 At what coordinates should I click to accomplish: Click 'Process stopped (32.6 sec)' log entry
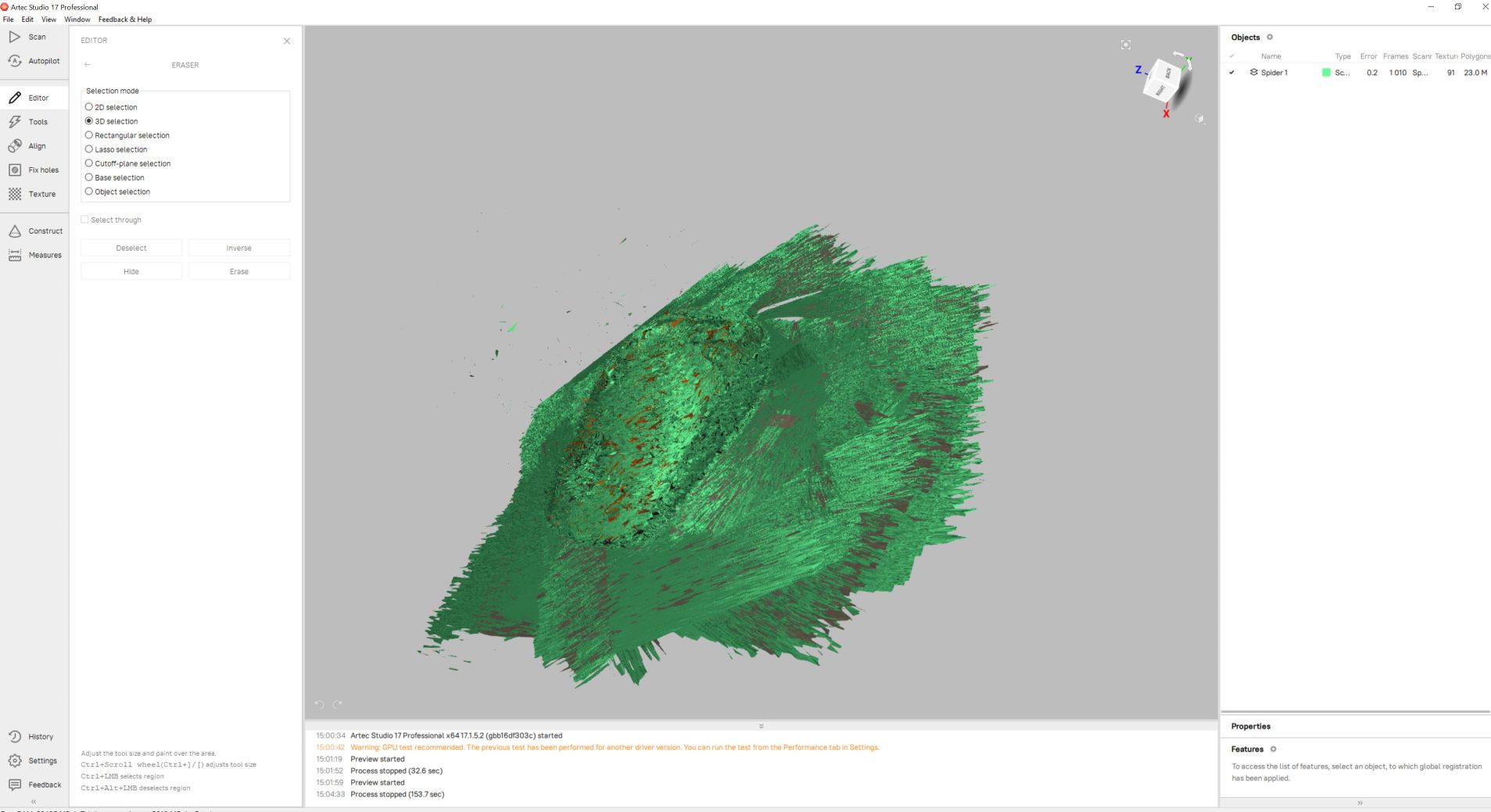coord(396,771)
